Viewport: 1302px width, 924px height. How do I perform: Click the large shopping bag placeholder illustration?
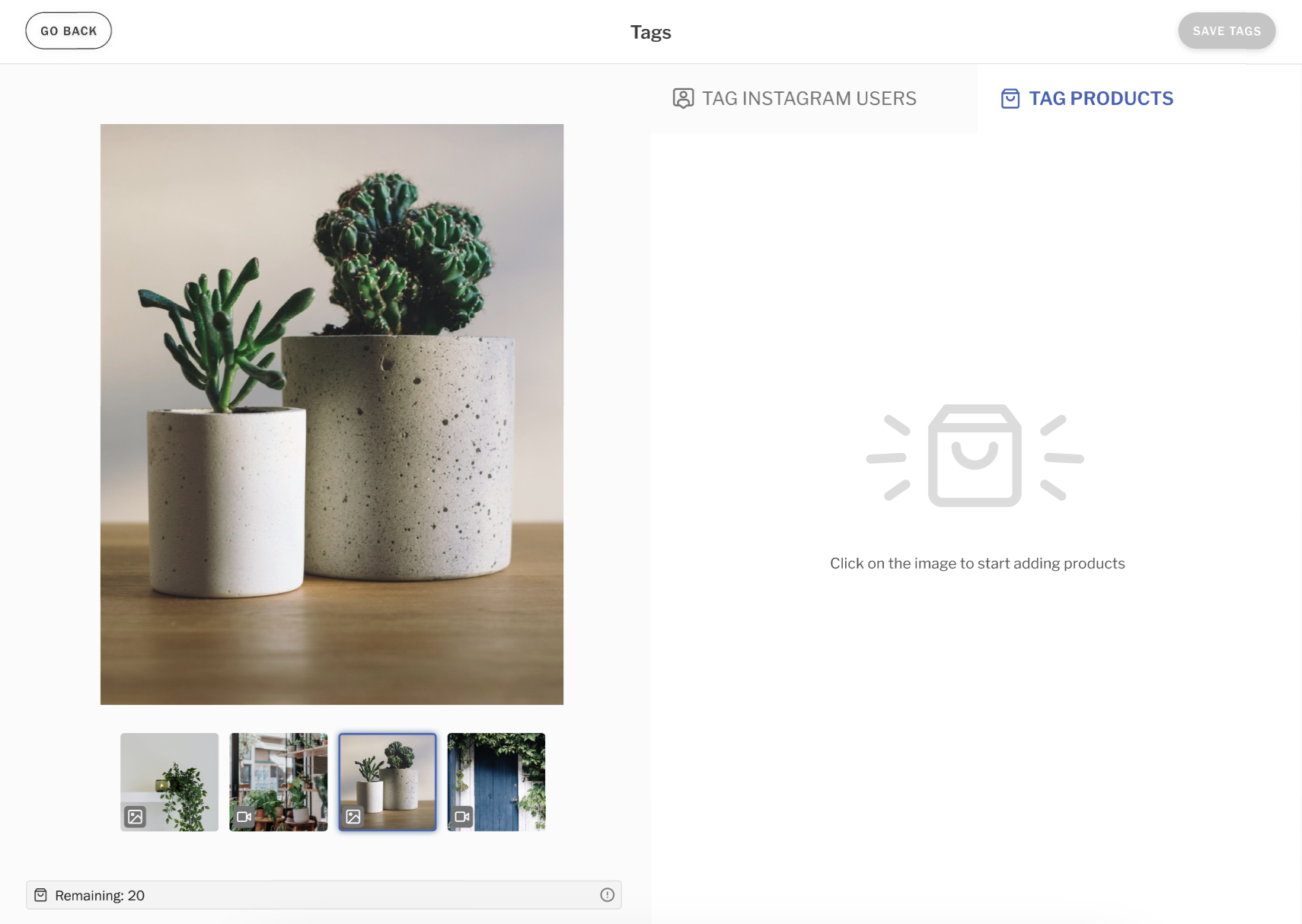(x=975, y=457)
